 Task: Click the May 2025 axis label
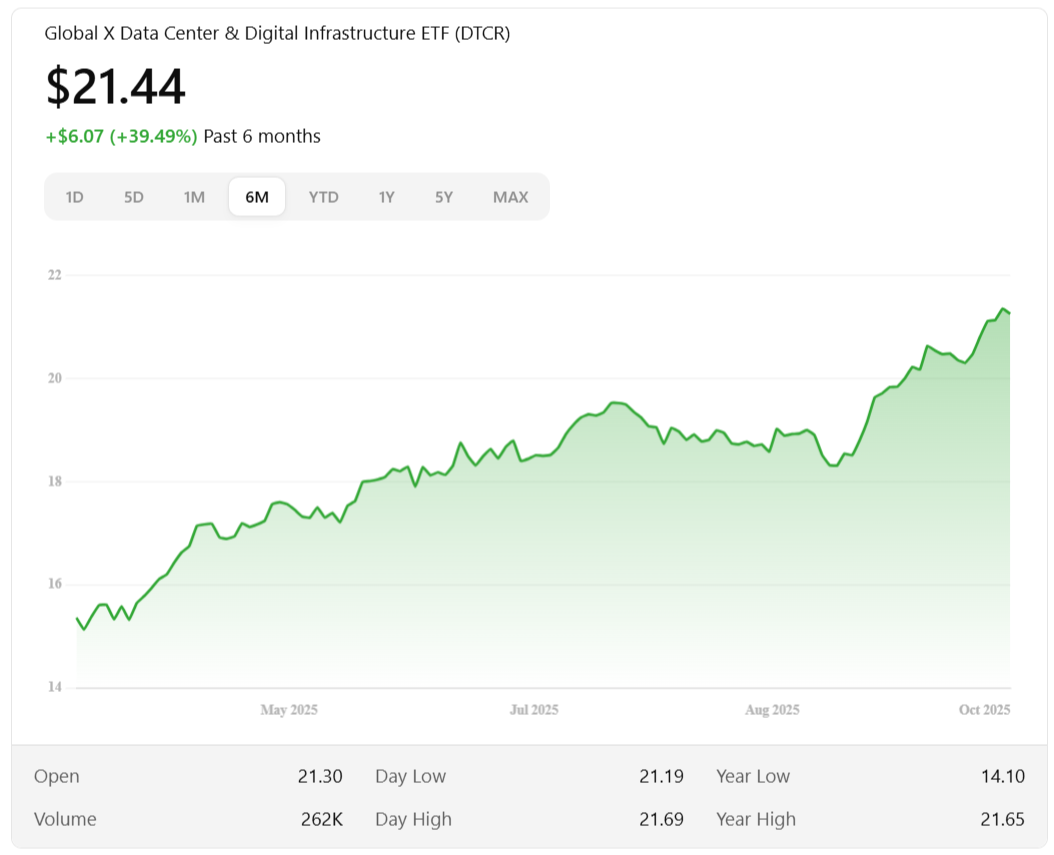(x=289, y=710)
